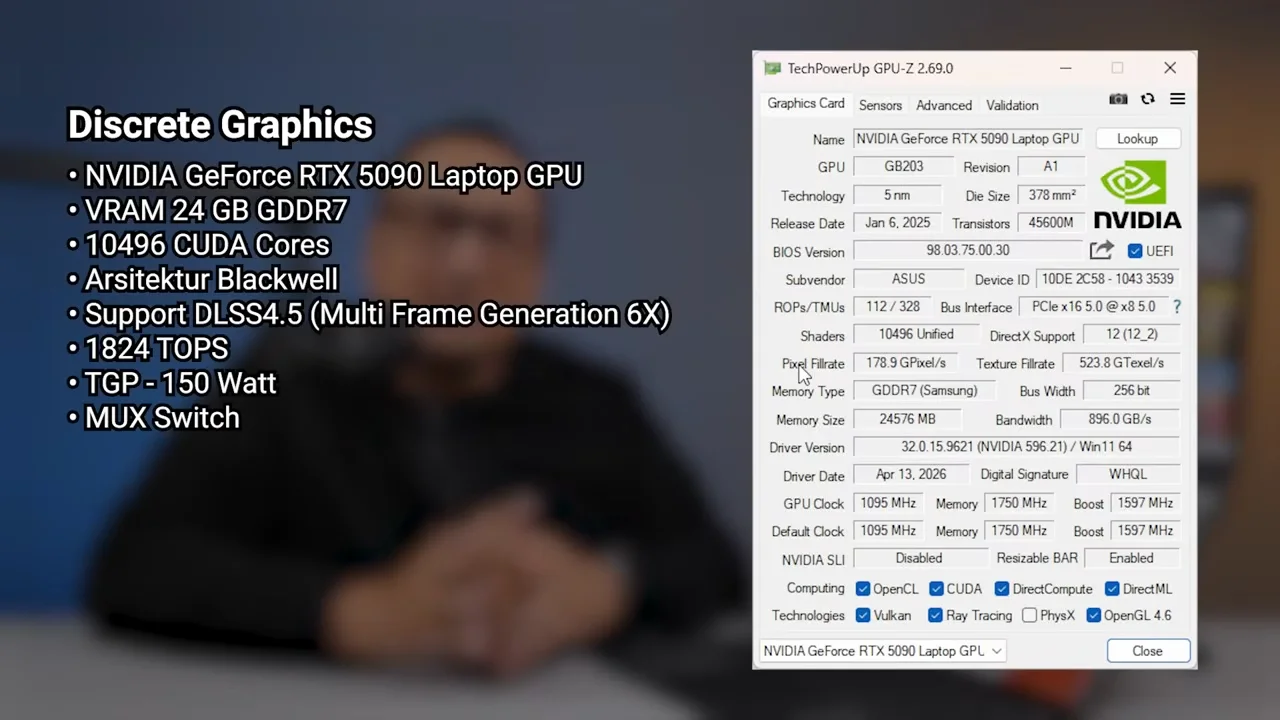Toggle the OpenGL 4.6 checkbox
The width and height of the screenshot is (1280, 720).
point(1093,616)
